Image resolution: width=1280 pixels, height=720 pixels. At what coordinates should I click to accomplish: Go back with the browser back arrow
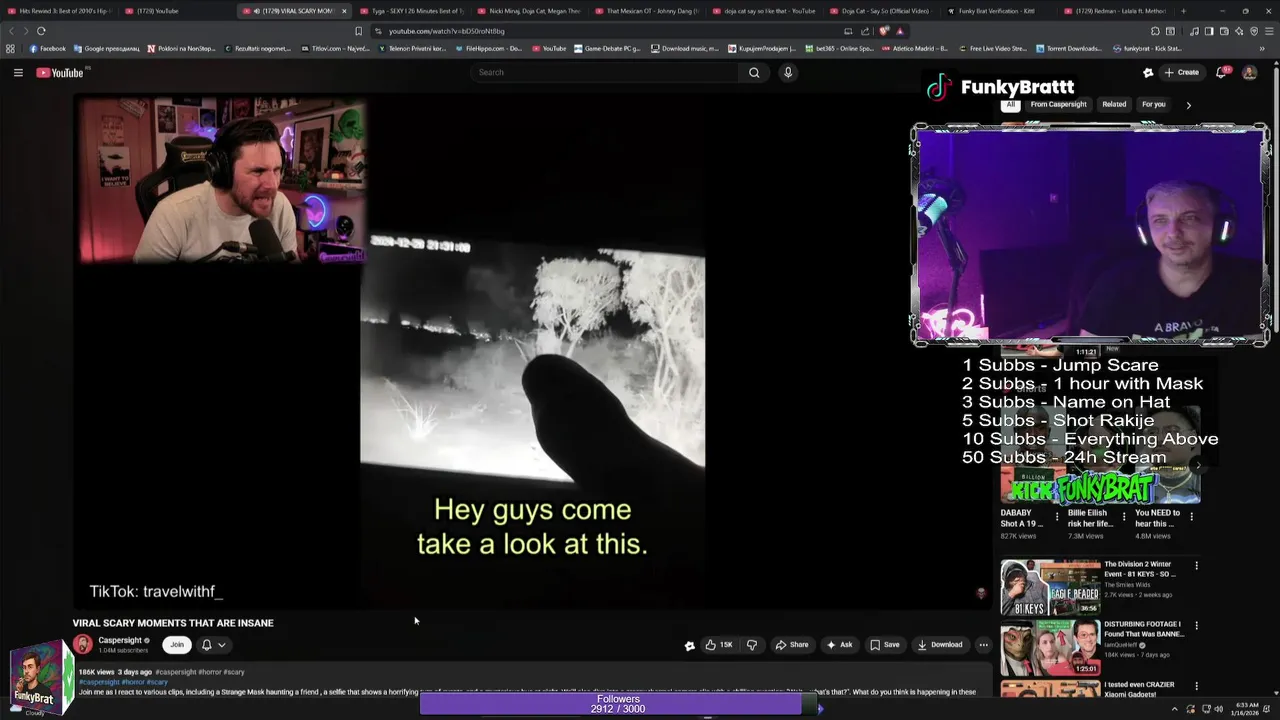point(12,31)
